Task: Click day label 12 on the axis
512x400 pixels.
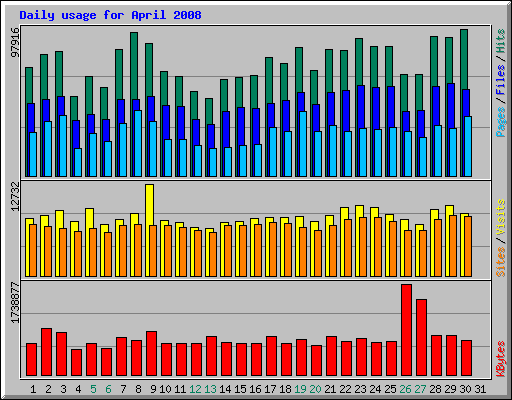Action: click(195, 389)
